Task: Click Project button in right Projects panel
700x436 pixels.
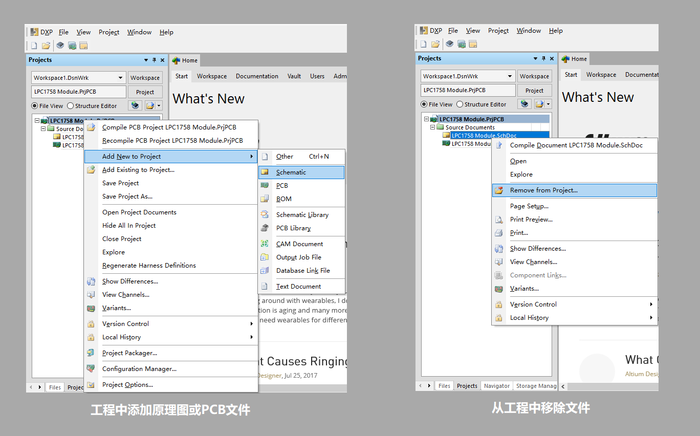Action: tap(534, 91)
